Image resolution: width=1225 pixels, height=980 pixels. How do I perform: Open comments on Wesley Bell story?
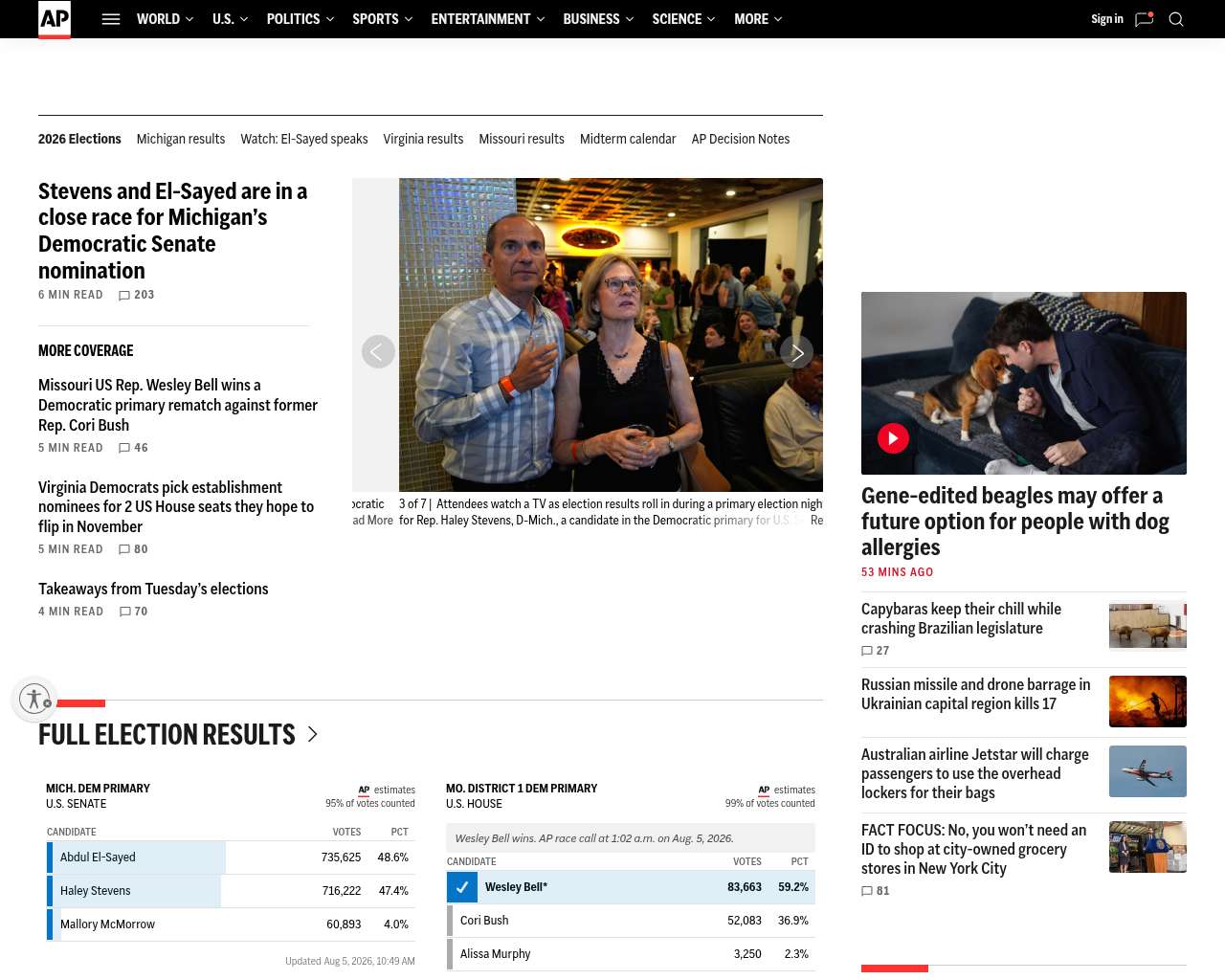[x=133, y=448]
